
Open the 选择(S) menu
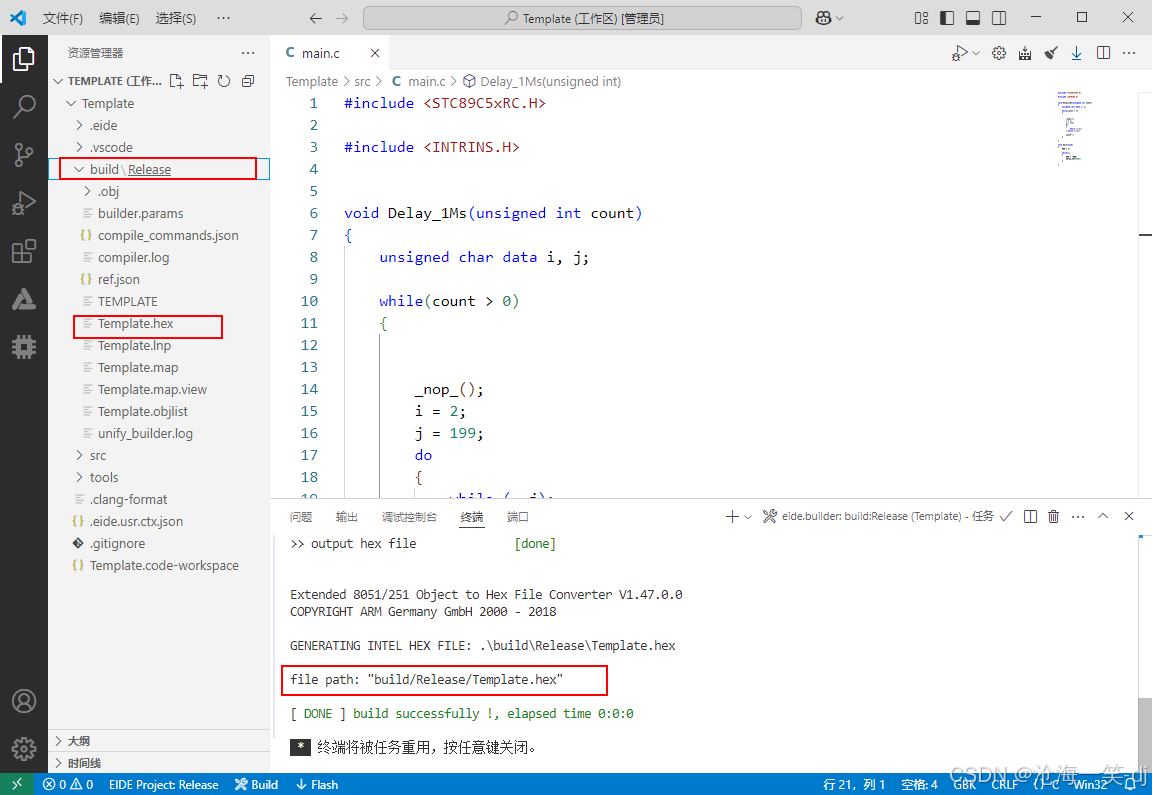(176, 18)
